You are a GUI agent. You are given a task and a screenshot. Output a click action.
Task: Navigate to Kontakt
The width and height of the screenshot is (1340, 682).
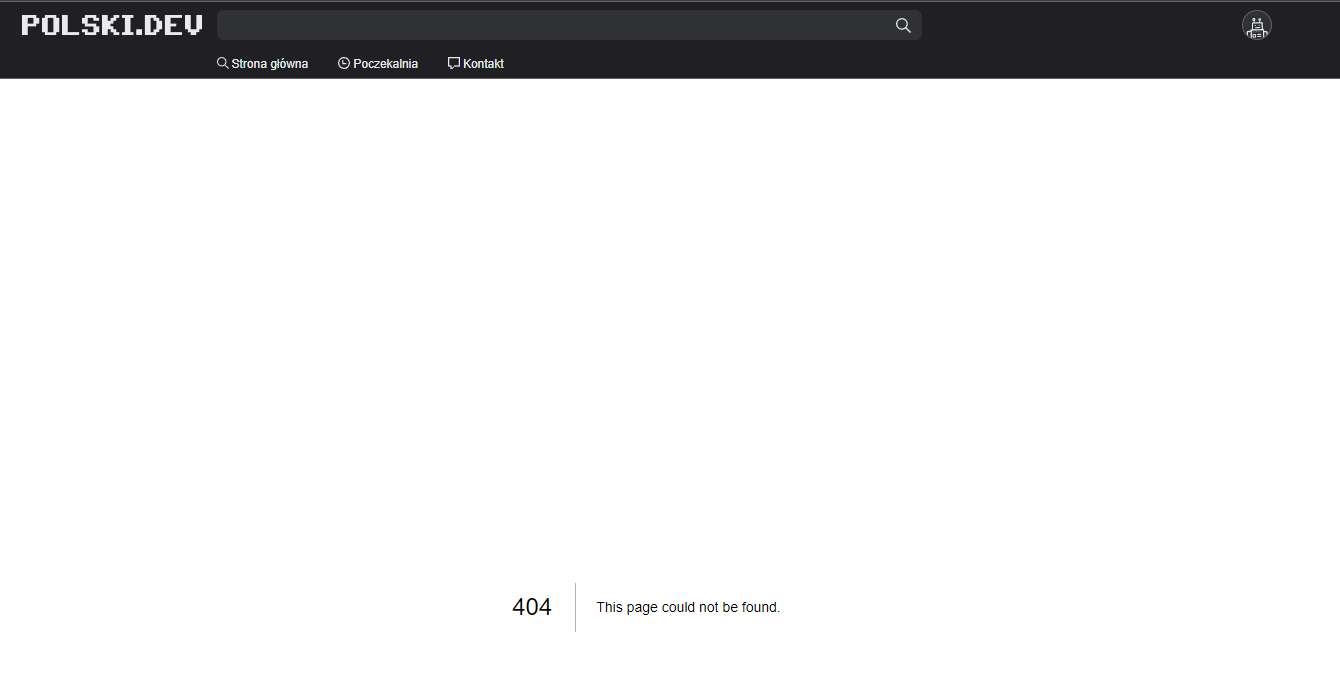click(x=482, y=63)
